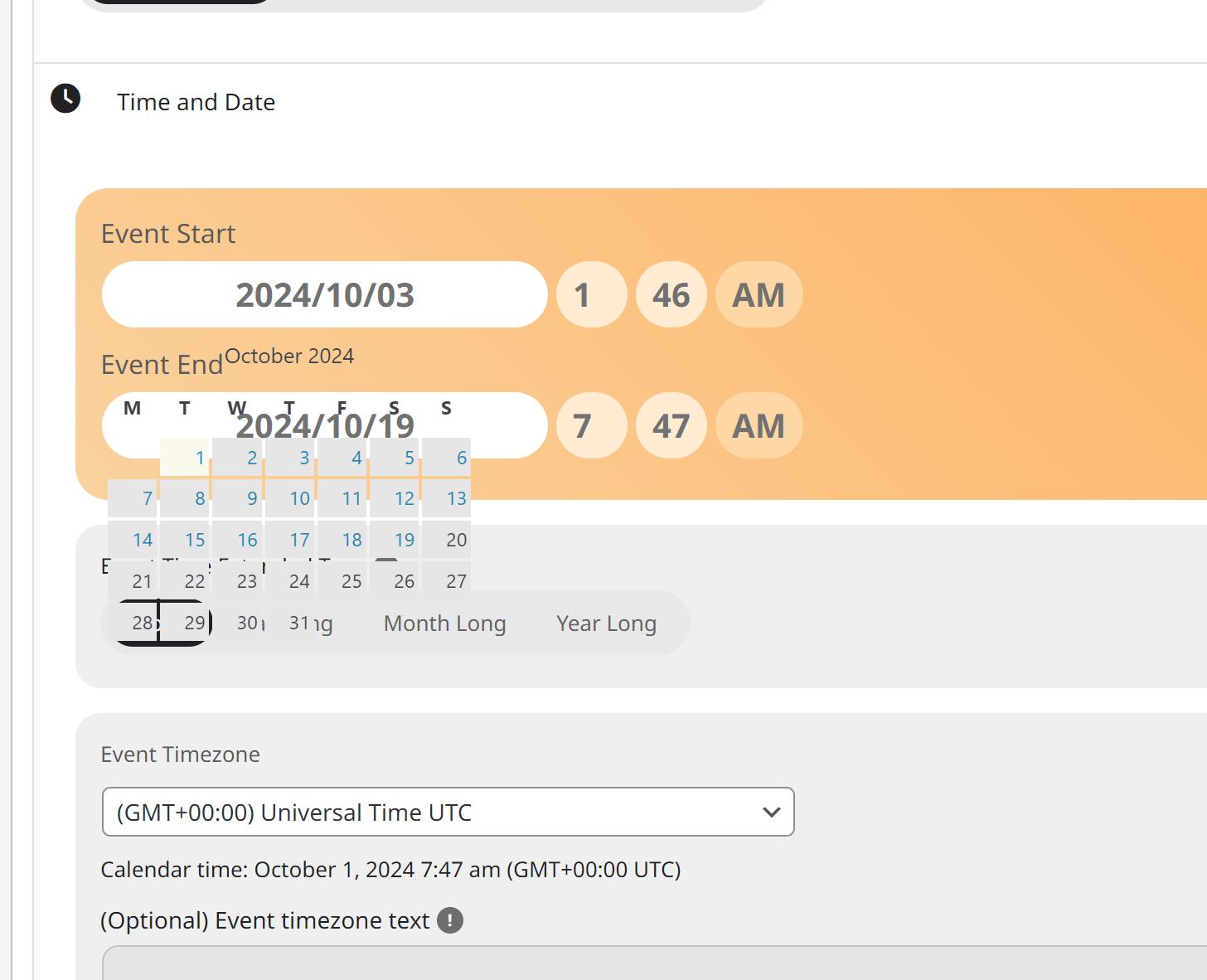This screenshot has height=980, width=1207.
Task: Click day 31 in the calendar
Action: click(x=289, y=623)
